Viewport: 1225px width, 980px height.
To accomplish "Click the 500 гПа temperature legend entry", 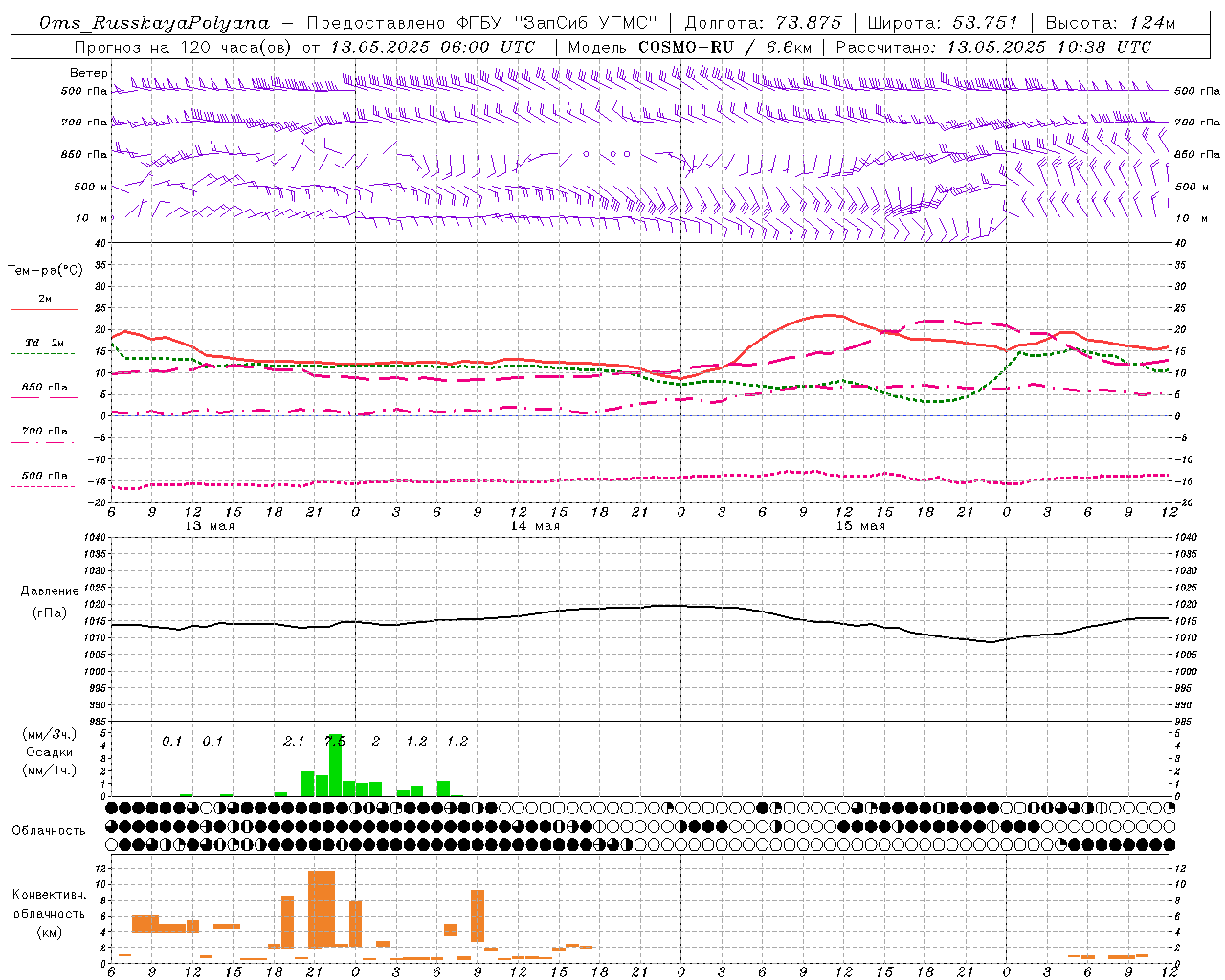I will tap(45, 476).
